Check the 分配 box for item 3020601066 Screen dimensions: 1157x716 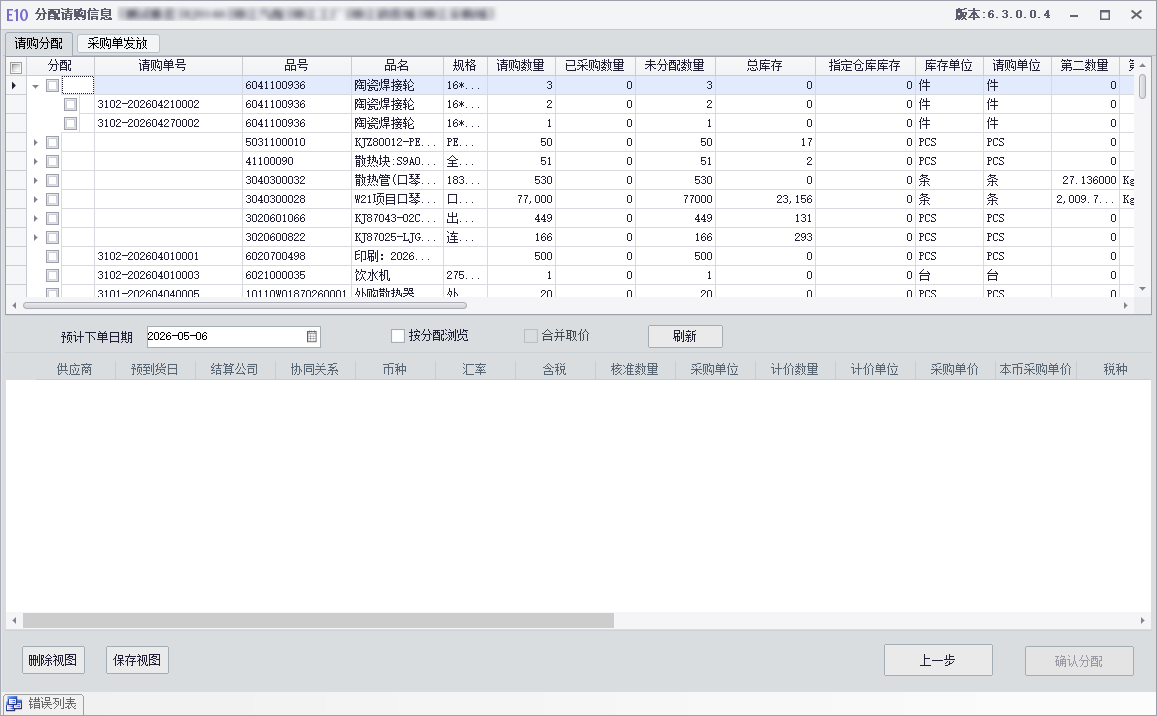click(52, 218)
